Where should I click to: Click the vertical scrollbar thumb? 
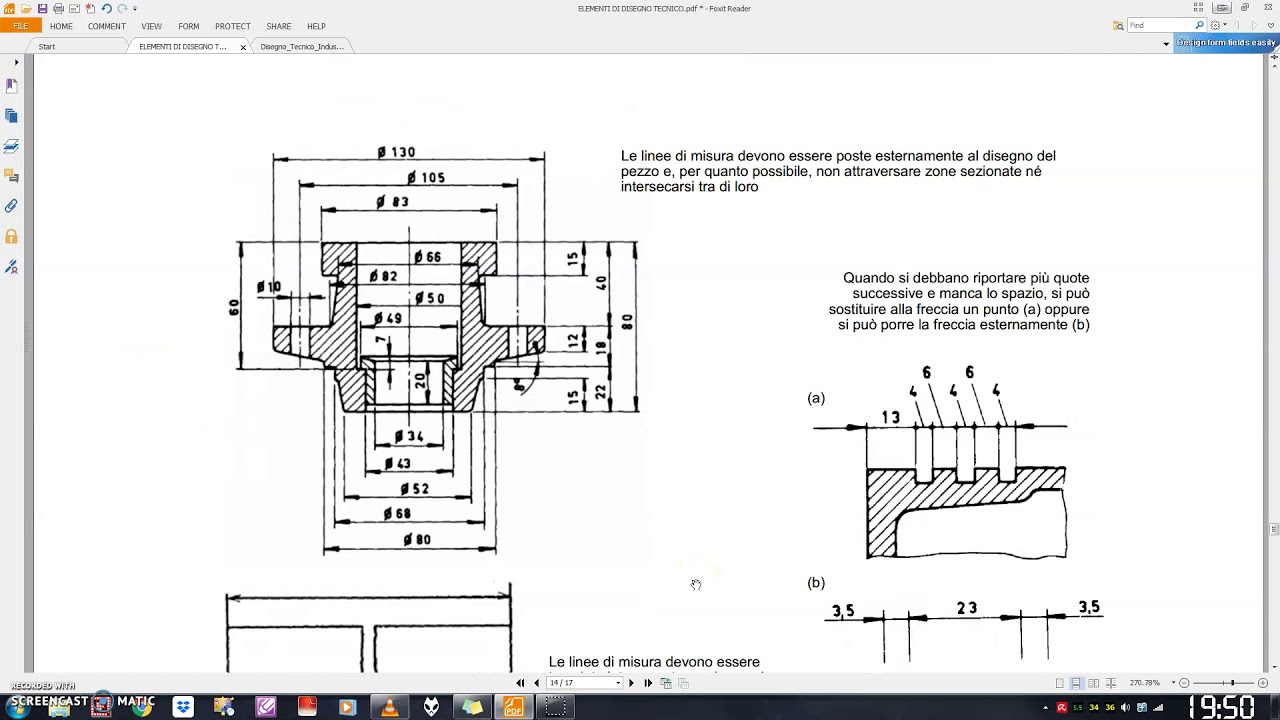coord(1274,529)
